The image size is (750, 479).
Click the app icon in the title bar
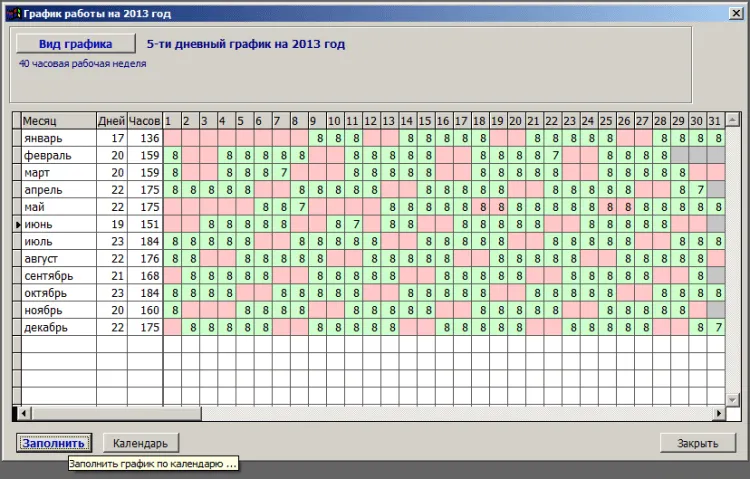pyautogui.click(x=13, y=13)
